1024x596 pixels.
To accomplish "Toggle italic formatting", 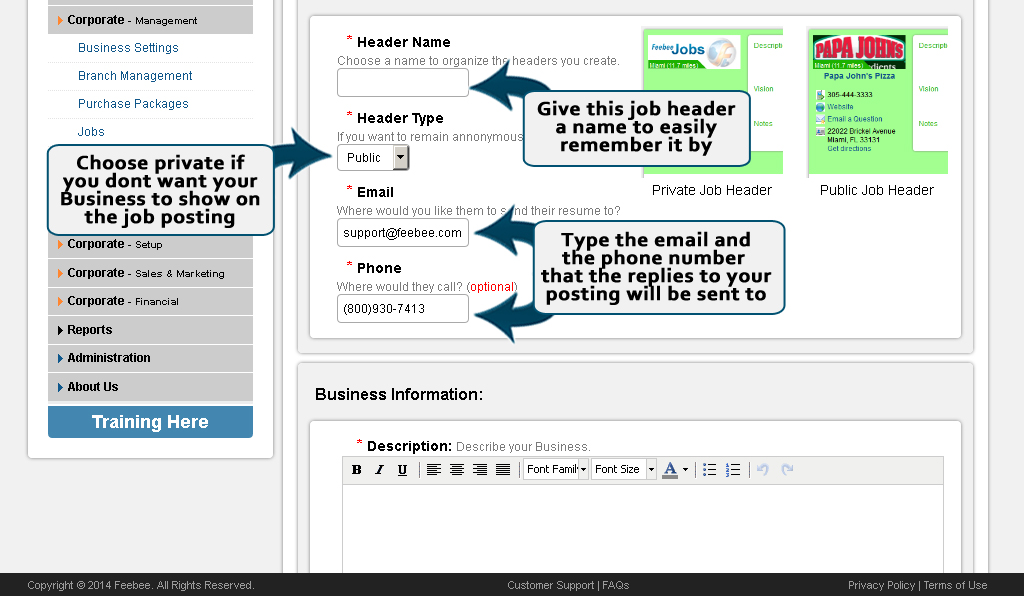I will [379, 469].
